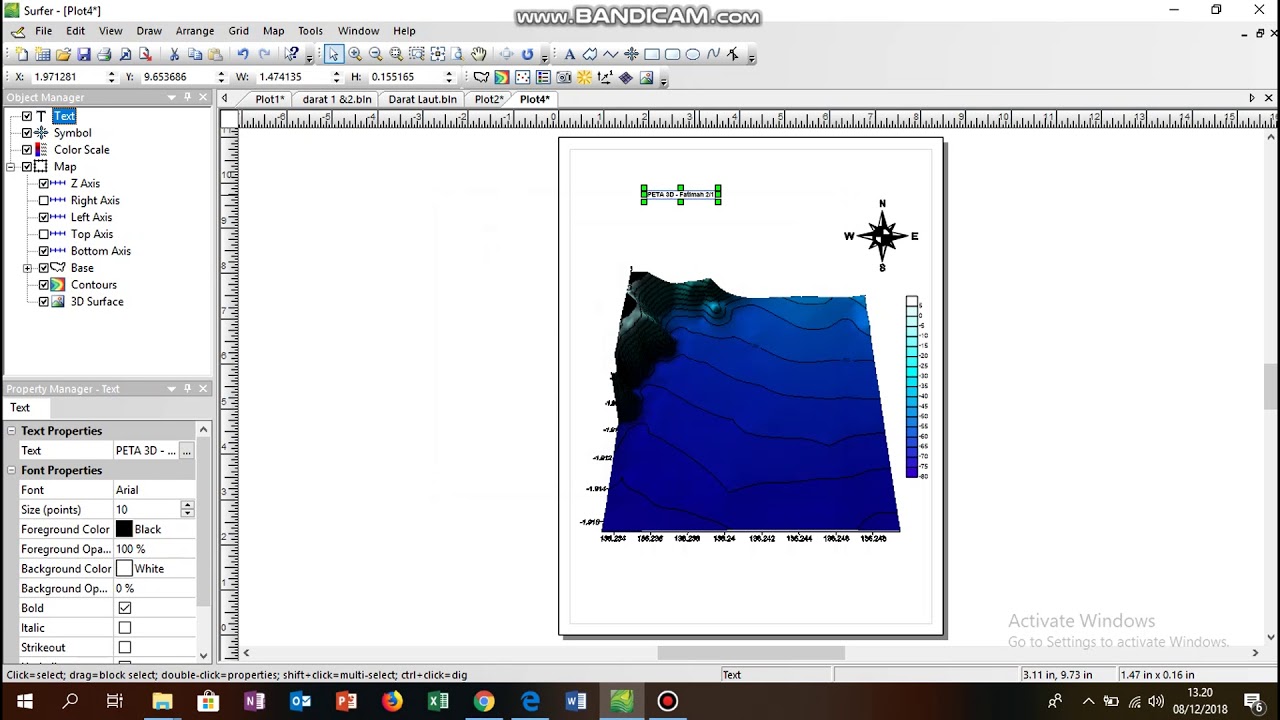
Task: Select the Polyline drawing tool
Action: [610, 54]
